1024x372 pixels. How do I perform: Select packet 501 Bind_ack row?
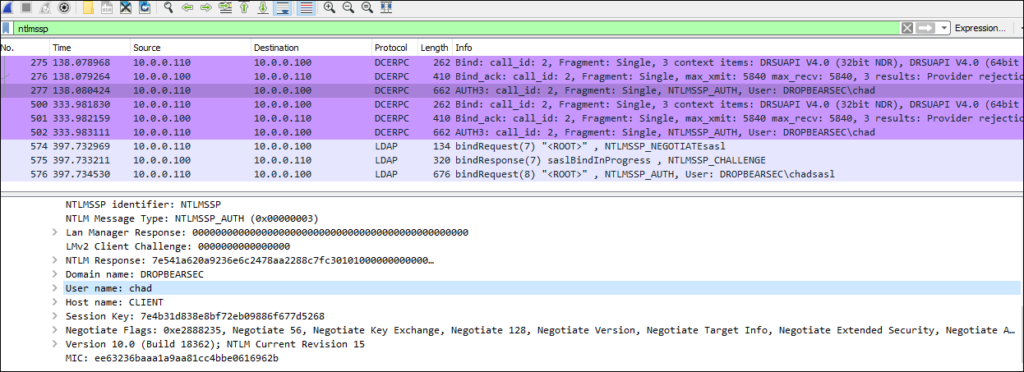tap(512, 118)
